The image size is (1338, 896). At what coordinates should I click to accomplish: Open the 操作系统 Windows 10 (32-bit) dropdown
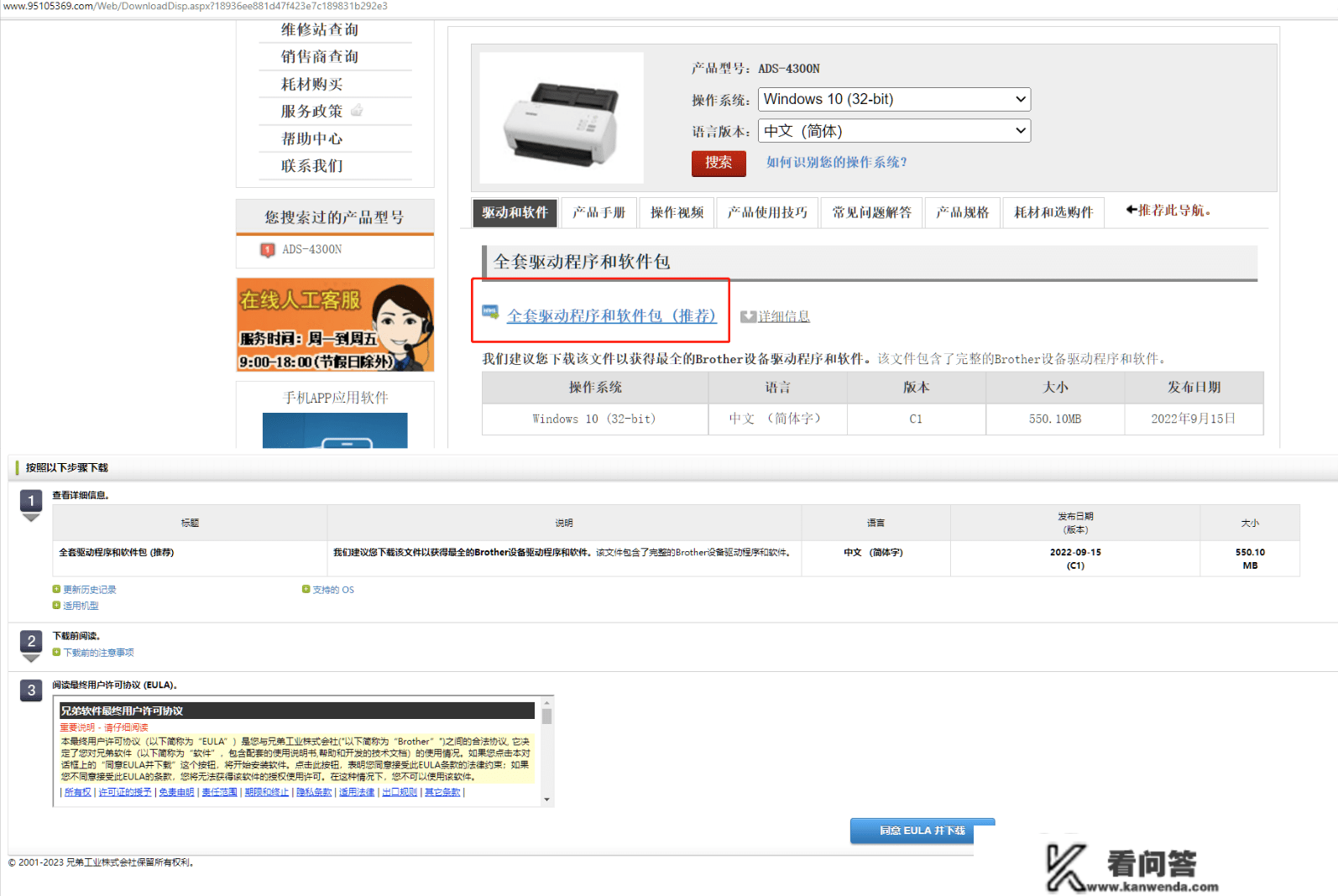[894, 99]
